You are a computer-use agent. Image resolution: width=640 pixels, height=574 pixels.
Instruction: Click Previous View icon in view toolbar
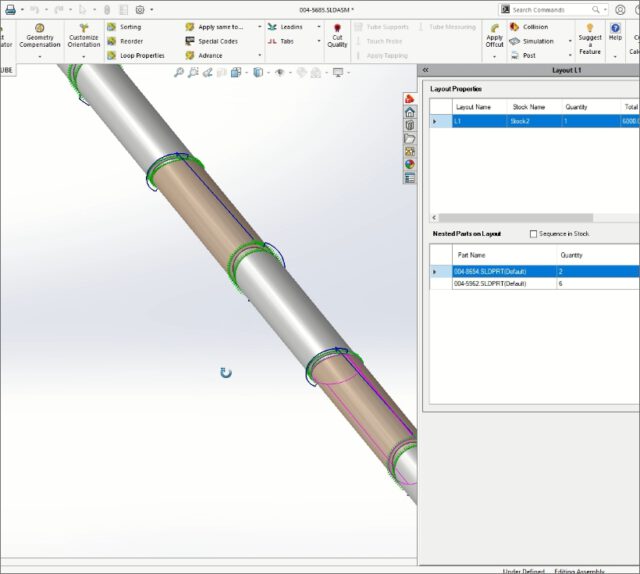(x=207, y=73)
